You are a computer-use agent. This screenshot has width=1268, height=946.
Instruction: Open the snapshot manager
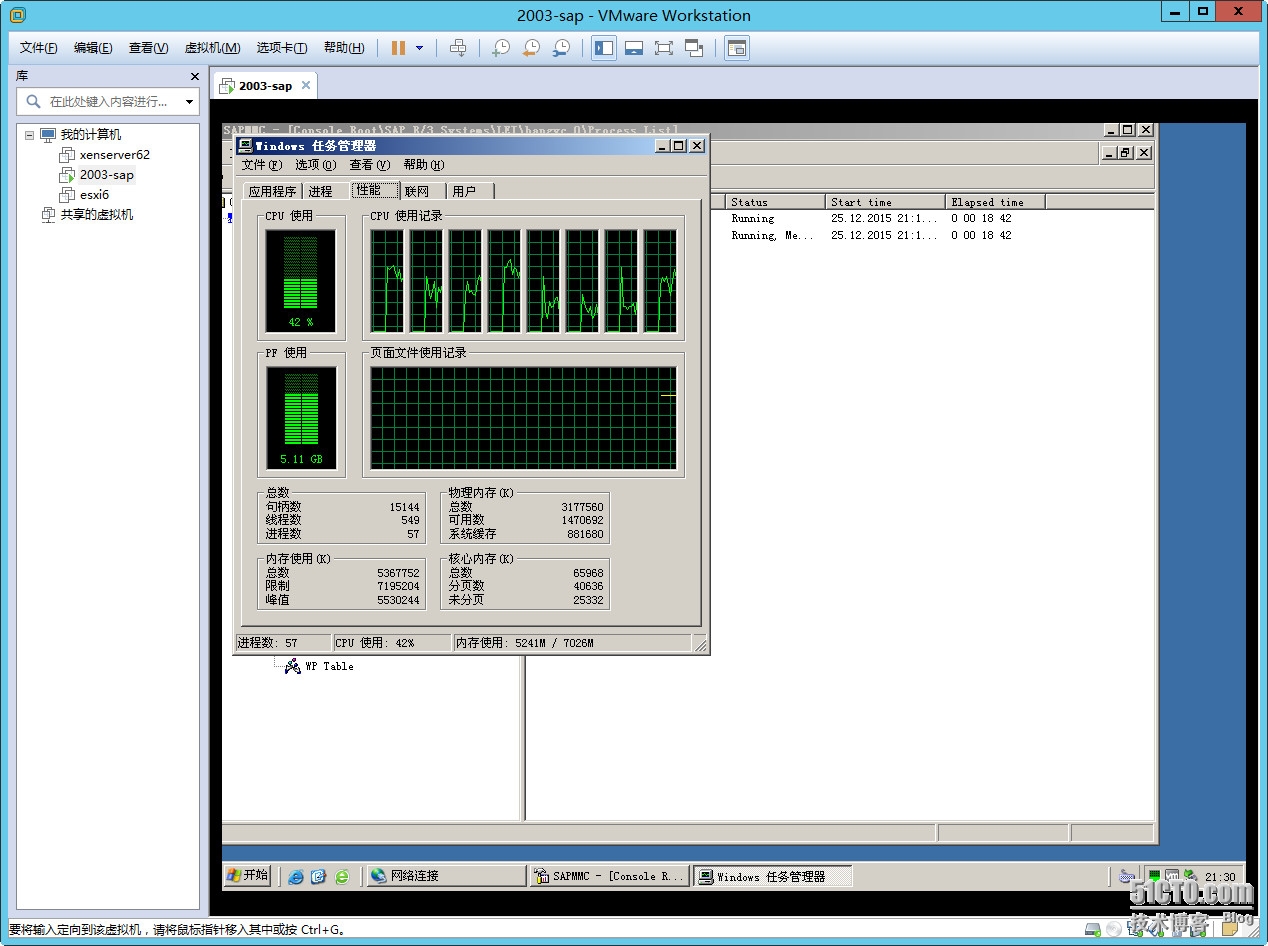point(561,48)
